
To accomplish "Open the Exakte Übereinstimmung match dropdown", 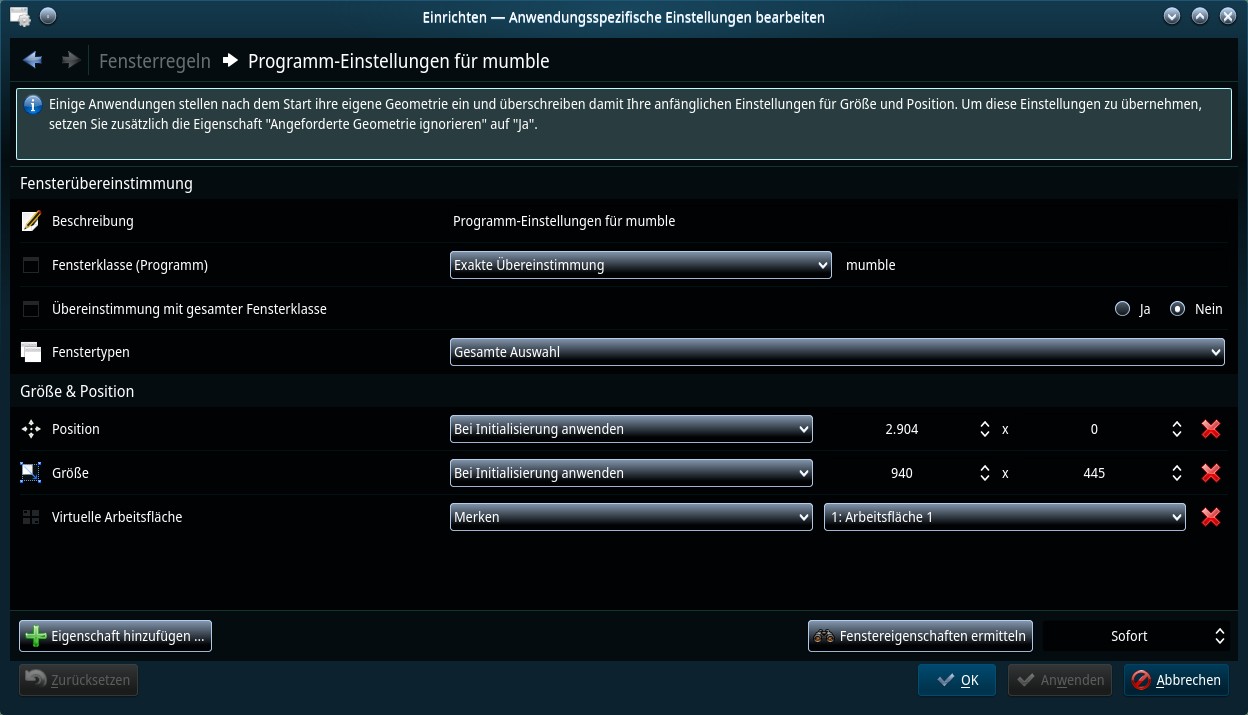I will [x=641, y=265].
